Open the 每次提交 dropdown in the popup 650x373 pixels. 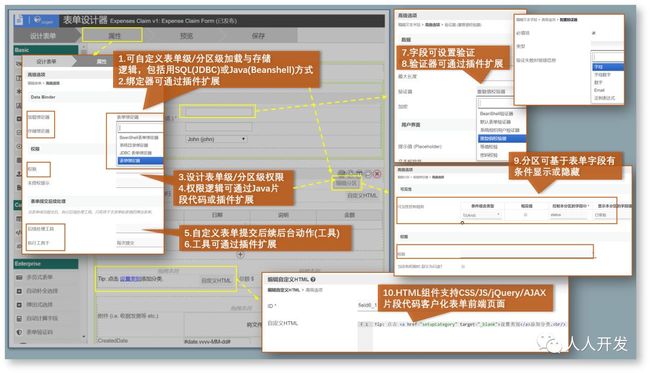[x=139, y=243]
